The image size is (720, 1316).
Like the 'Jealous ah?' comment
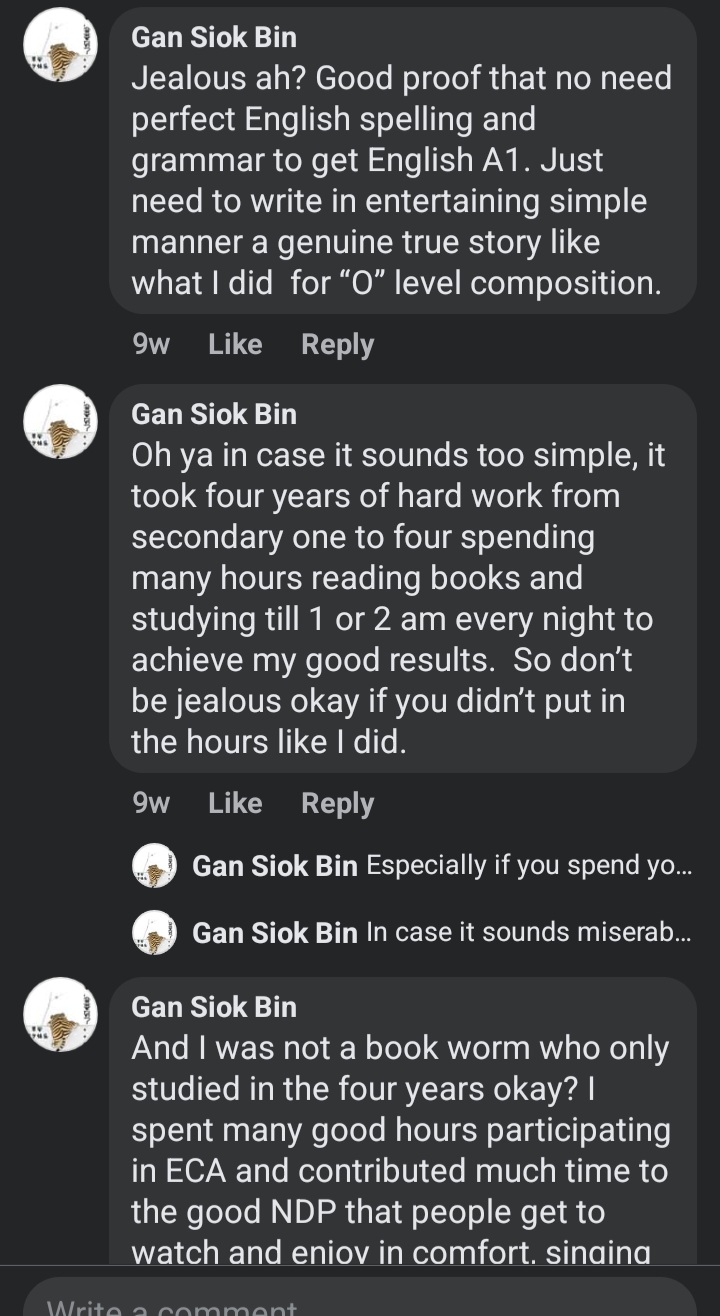click(235, 345)
